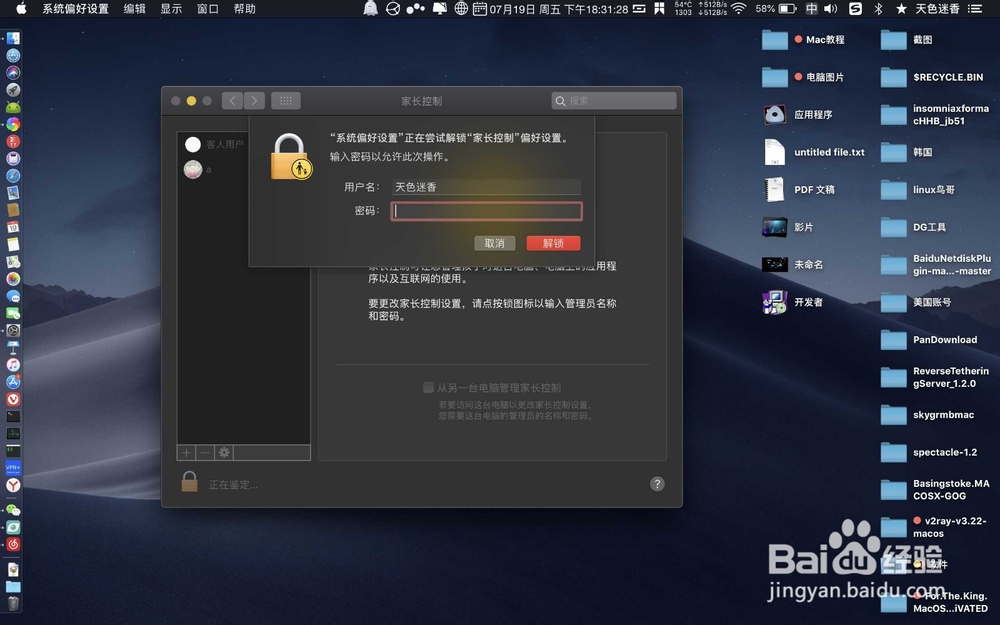Click the Bluetooth icon in the menu bar
Image resolution: width=1000 pixels, height=625 pixels.
click(x=879, y=8)
